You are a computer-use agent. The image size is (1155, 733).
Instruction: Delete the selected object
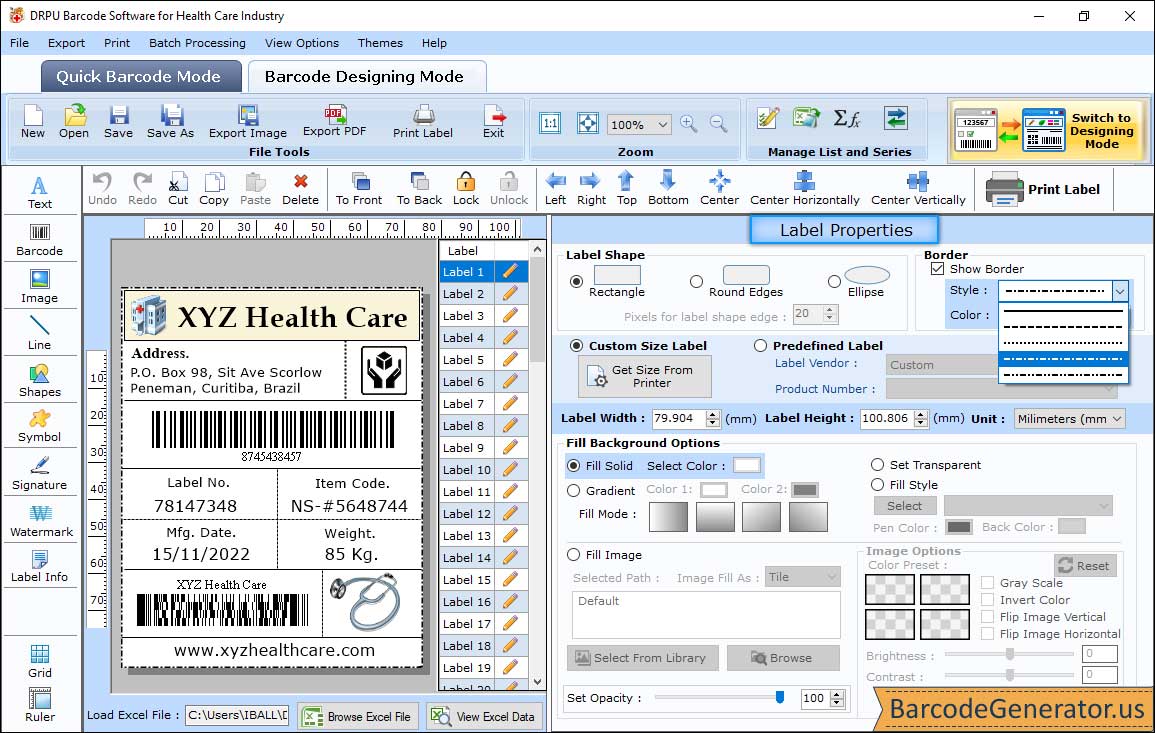pyautogui.click(x=301, y=189)
